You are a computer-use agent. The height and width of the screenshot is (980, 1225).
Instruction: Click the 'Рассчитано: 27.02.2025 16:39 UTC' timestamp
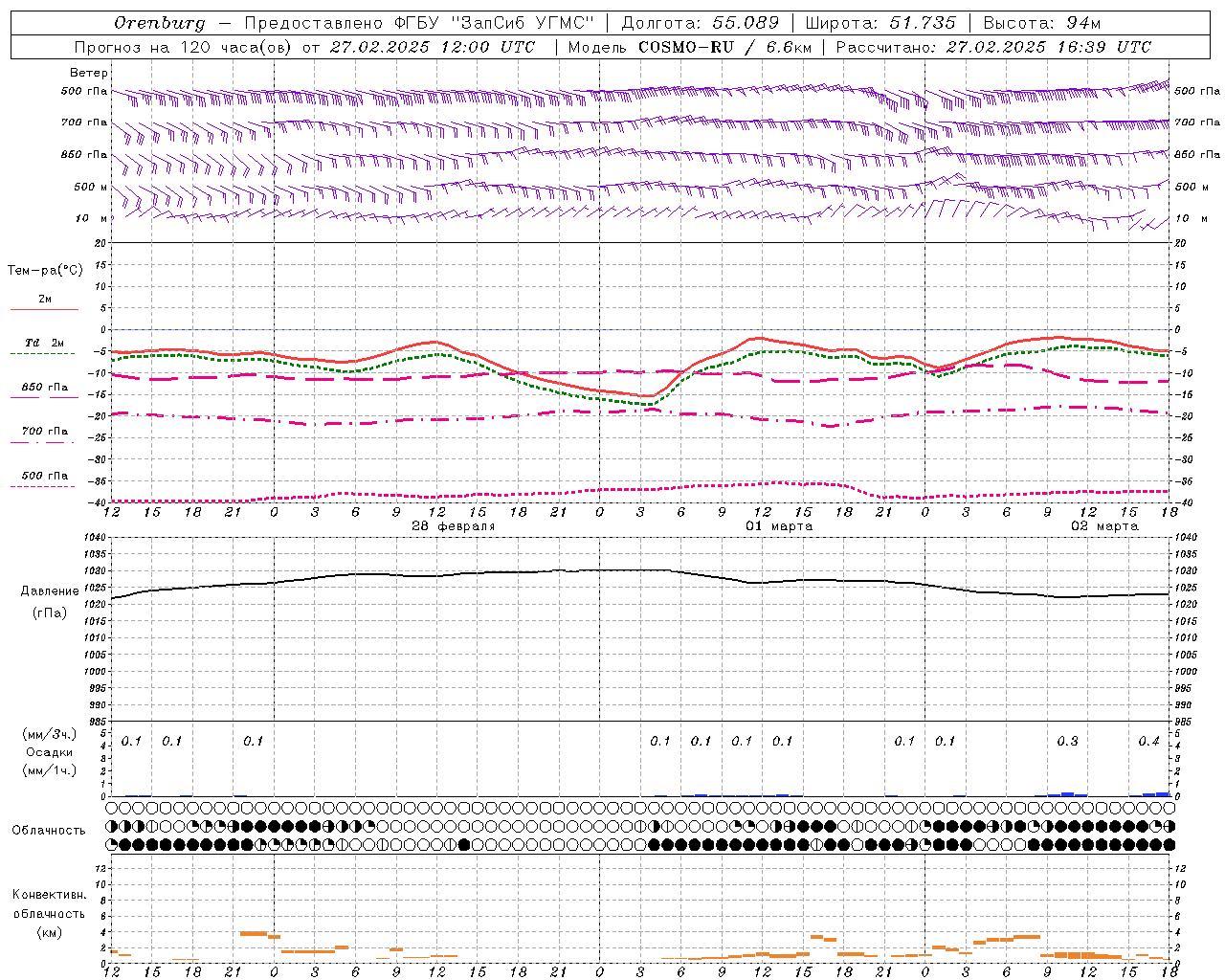point(993,47)
